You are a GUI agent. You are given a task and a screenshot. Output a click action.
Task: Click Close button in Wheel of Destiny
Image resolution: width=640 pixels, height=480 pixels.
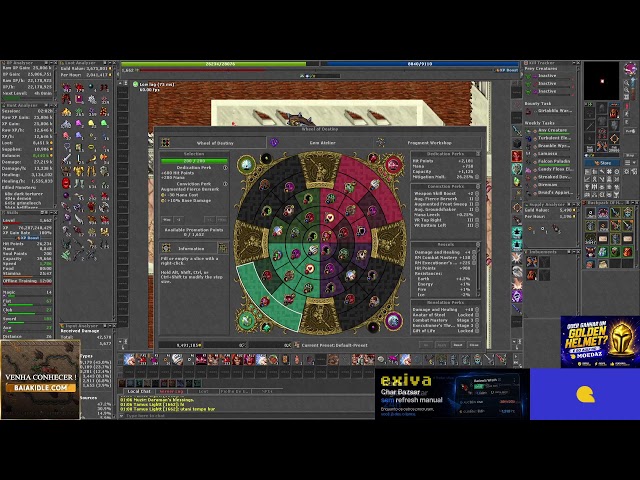(474, 345)
